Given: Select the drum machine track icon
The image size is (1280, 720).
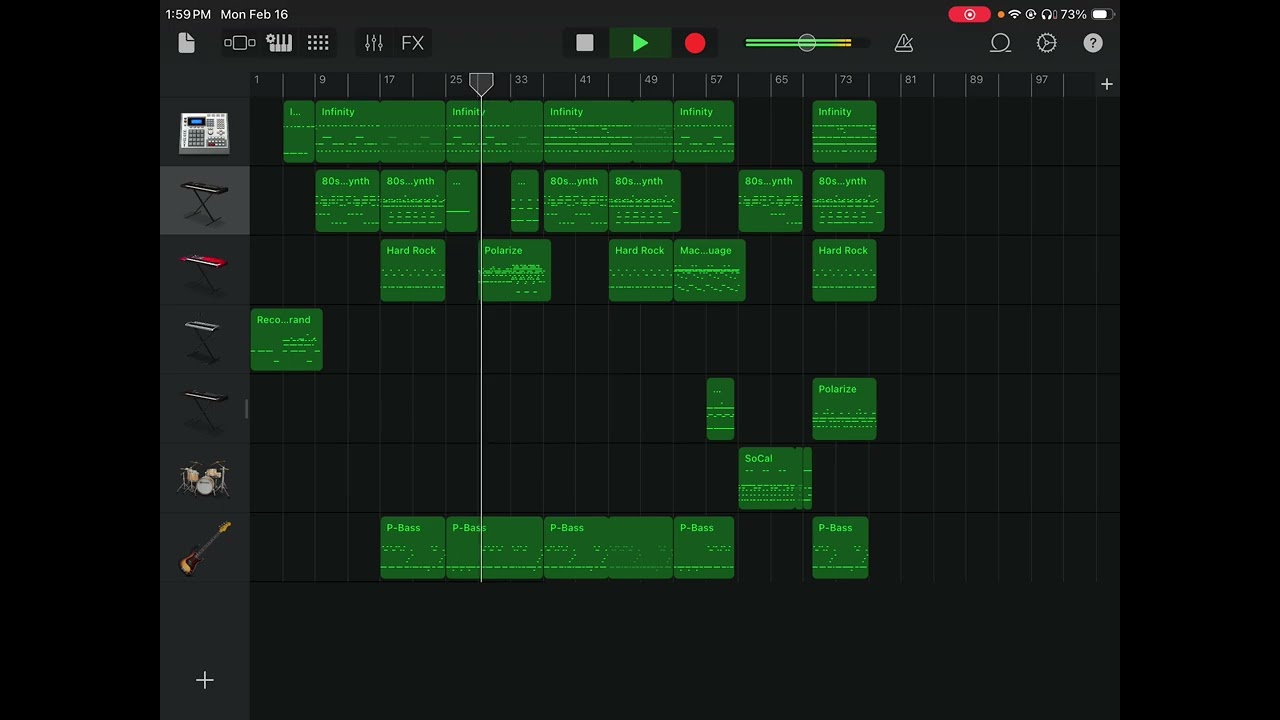Looking at the screenshot, I should click(204, 132).
